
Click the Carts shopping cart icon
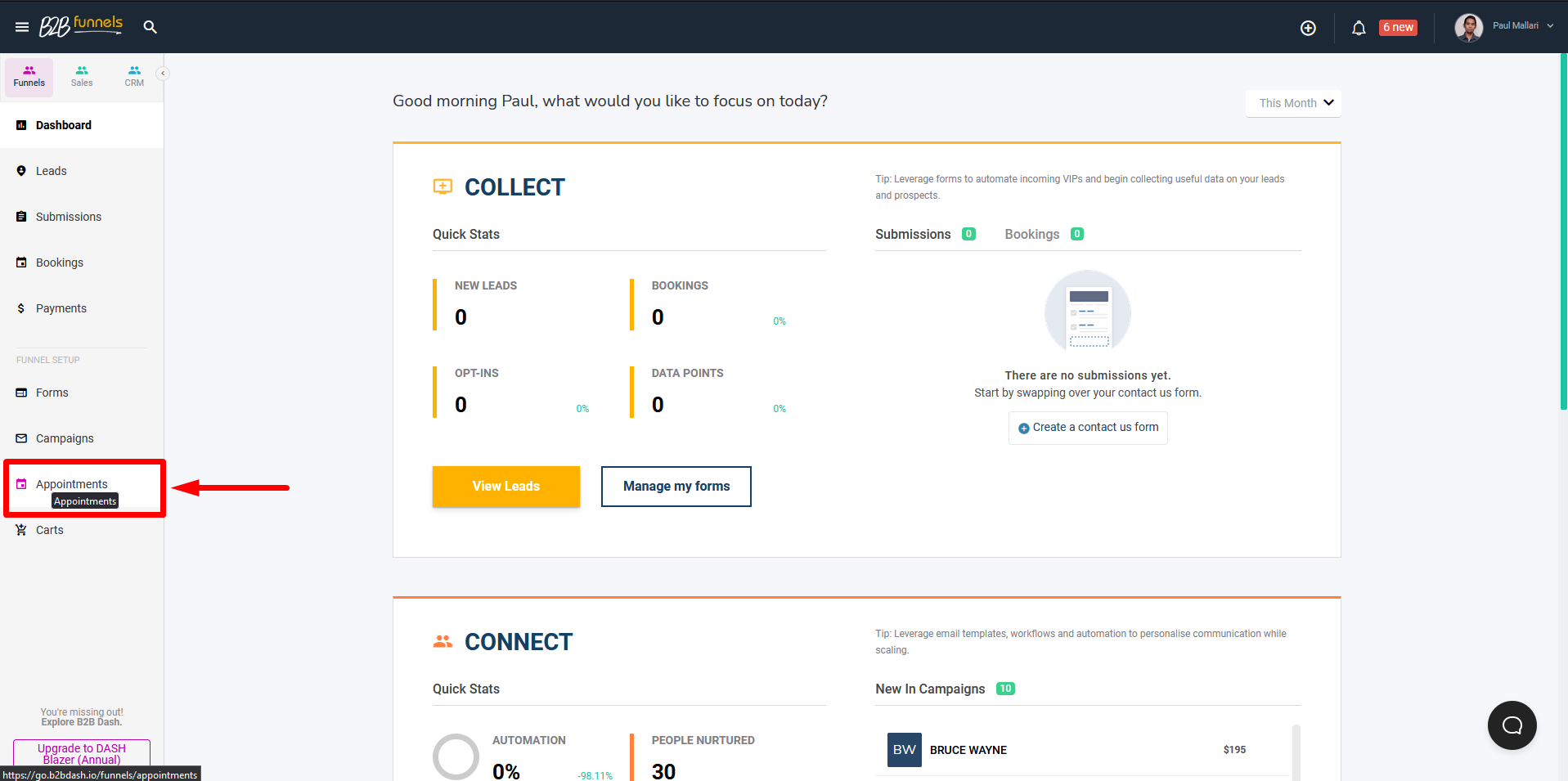pyautogui.click(x=21, y=530)
